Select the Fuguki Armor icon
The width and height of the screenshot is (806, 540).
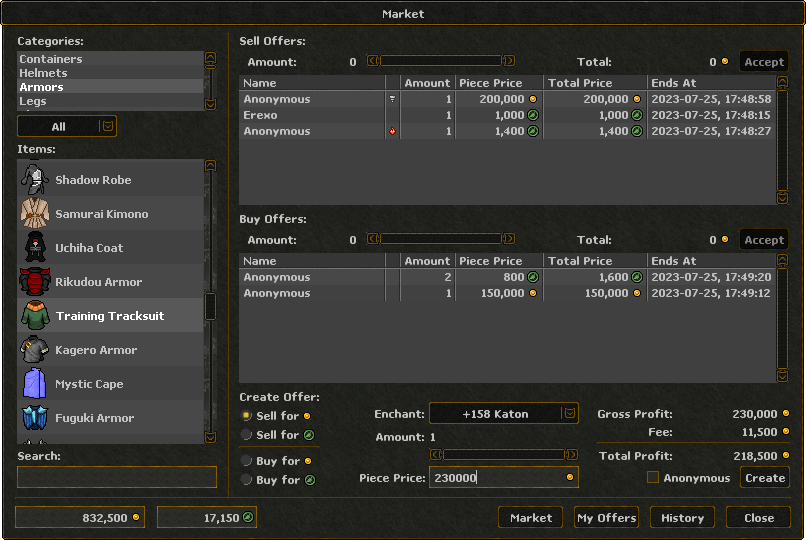(35, 418)
